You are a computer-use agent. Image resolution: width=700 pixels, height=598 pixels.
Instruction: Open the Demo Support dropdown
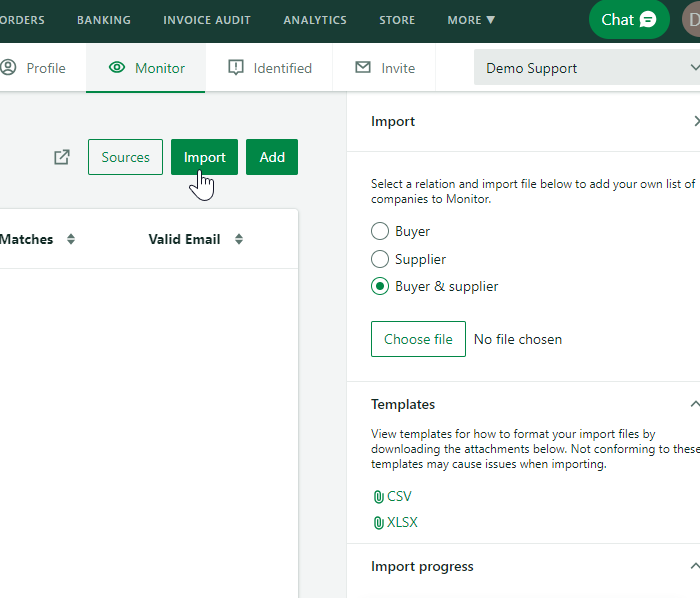tap(587, 67)
